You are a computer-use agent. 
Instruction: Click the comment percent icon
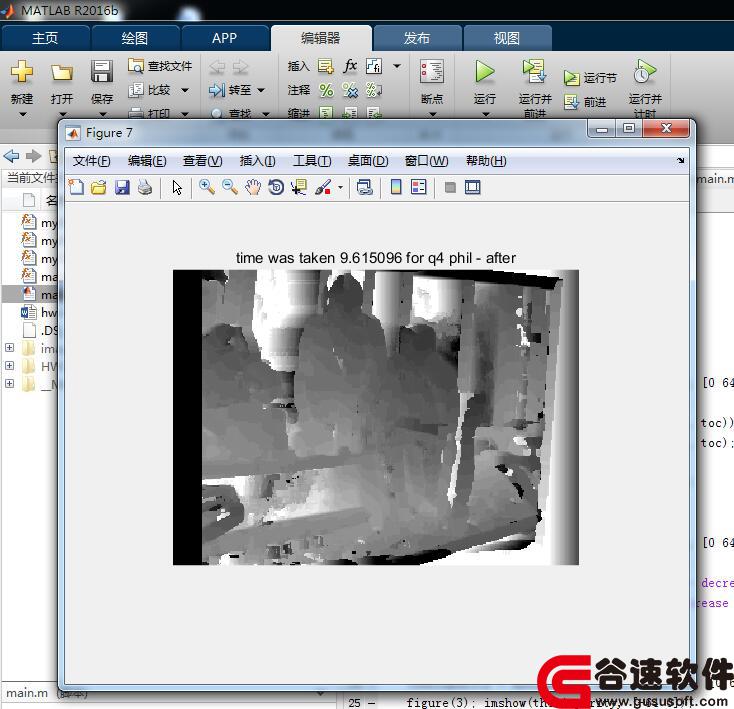coord(326,90)
